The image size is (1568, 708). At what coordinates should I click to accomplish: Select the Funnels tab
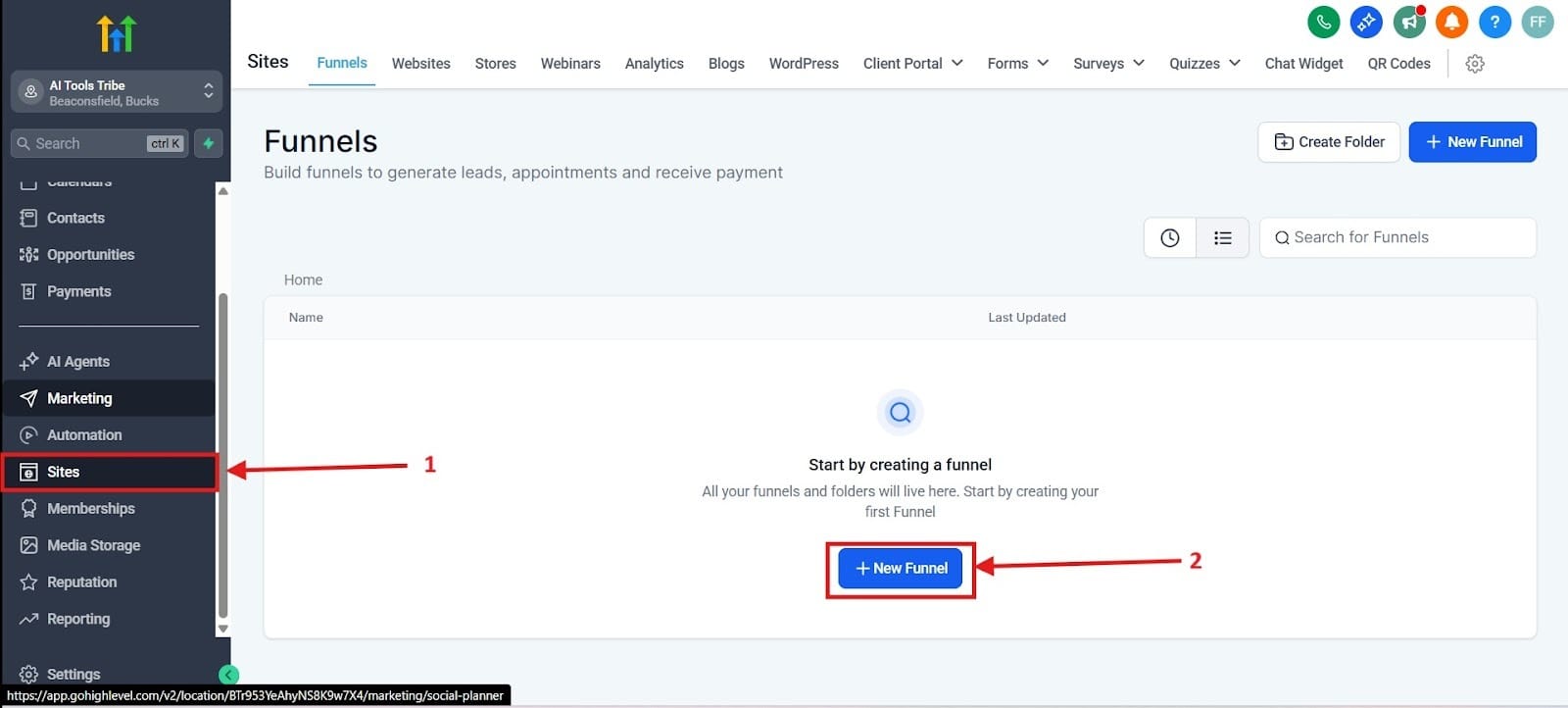click(342, 63)
